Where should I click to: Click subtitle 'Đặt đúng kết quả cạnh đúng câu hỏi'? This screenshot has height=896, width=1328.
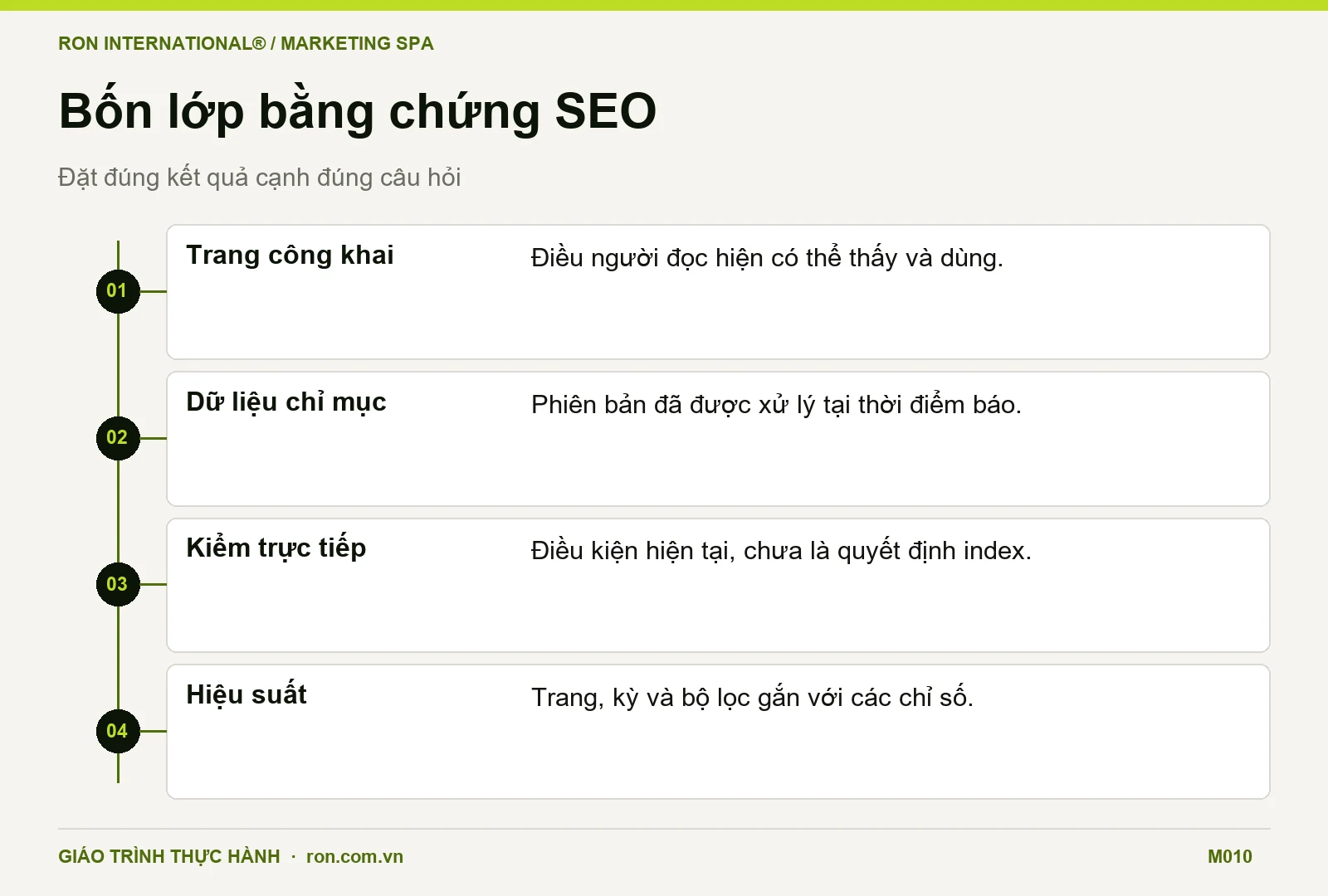point(259,178)
